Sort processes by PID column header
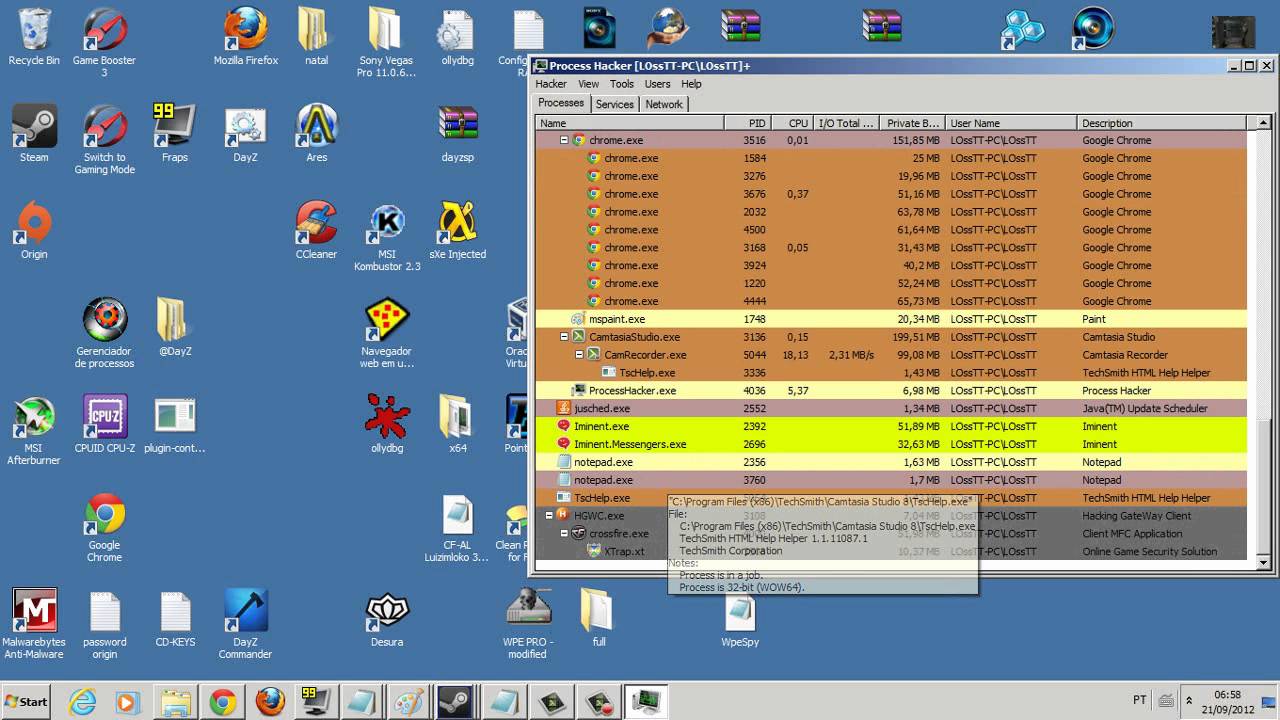Screen dimensions: 1280x720 [749, 123]
